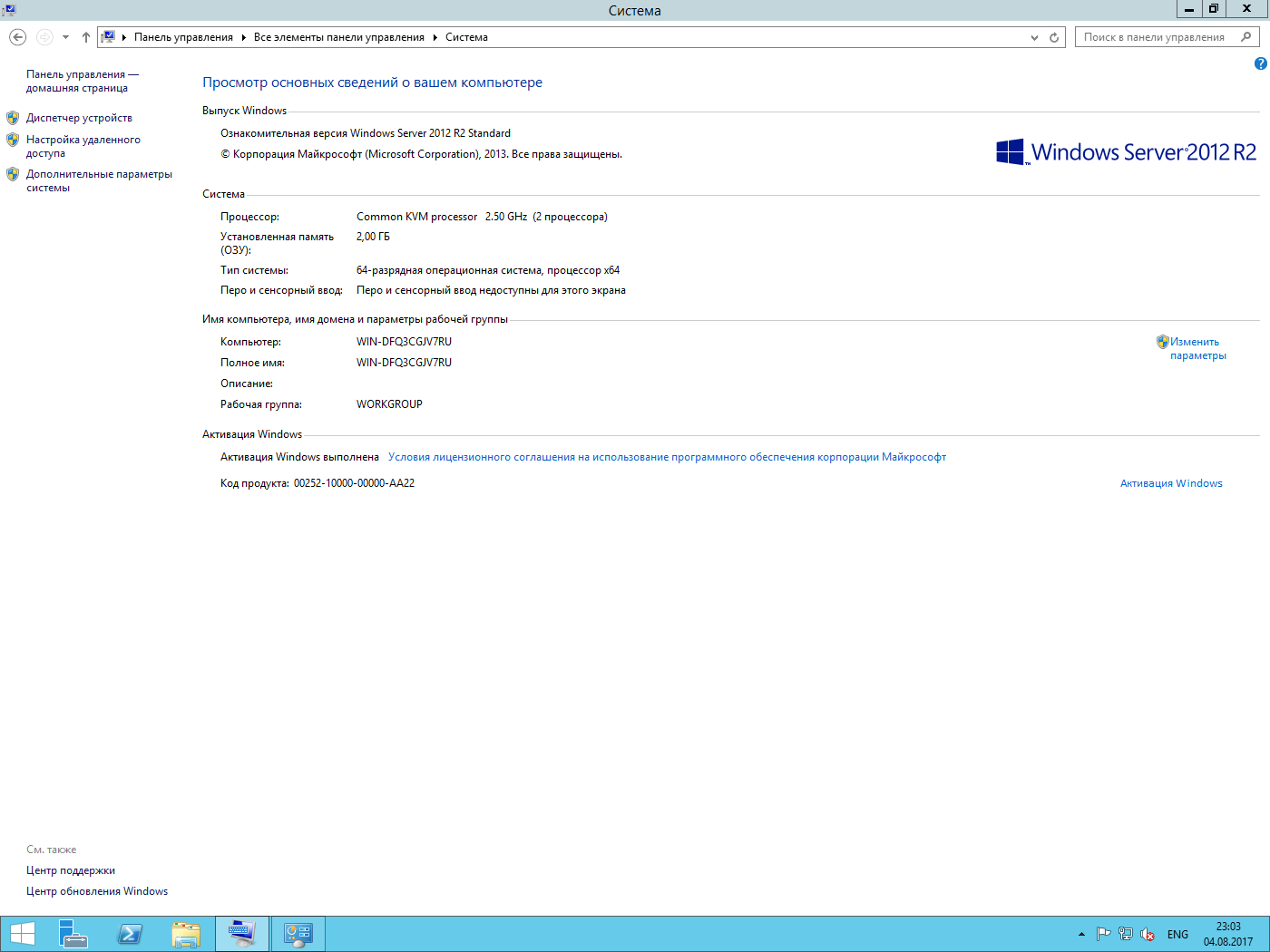Image resolution: width=1270 pixels, height=952 pixels.
Task: Open 'Настройка удаленного доступа' link
Action: pos(83,146)
